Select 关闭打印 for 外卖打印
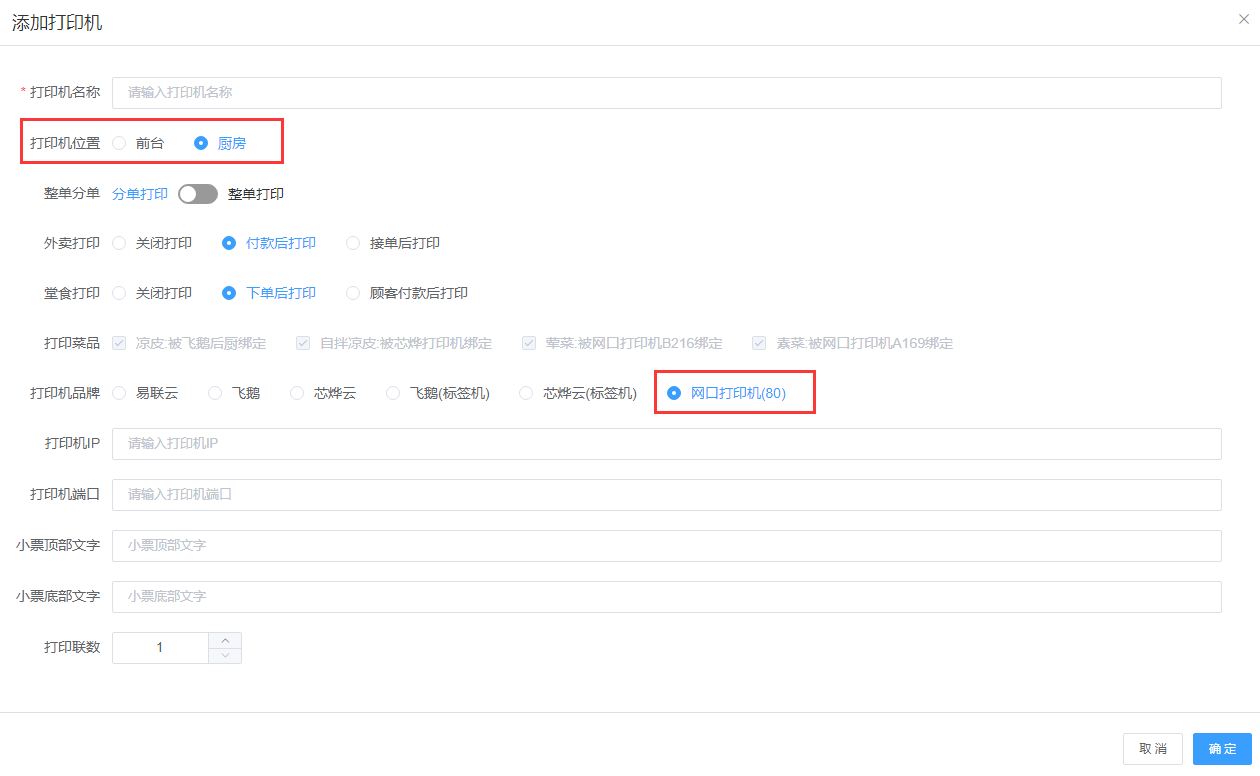This screenshot has height=776, width=1260. [119, 243]
